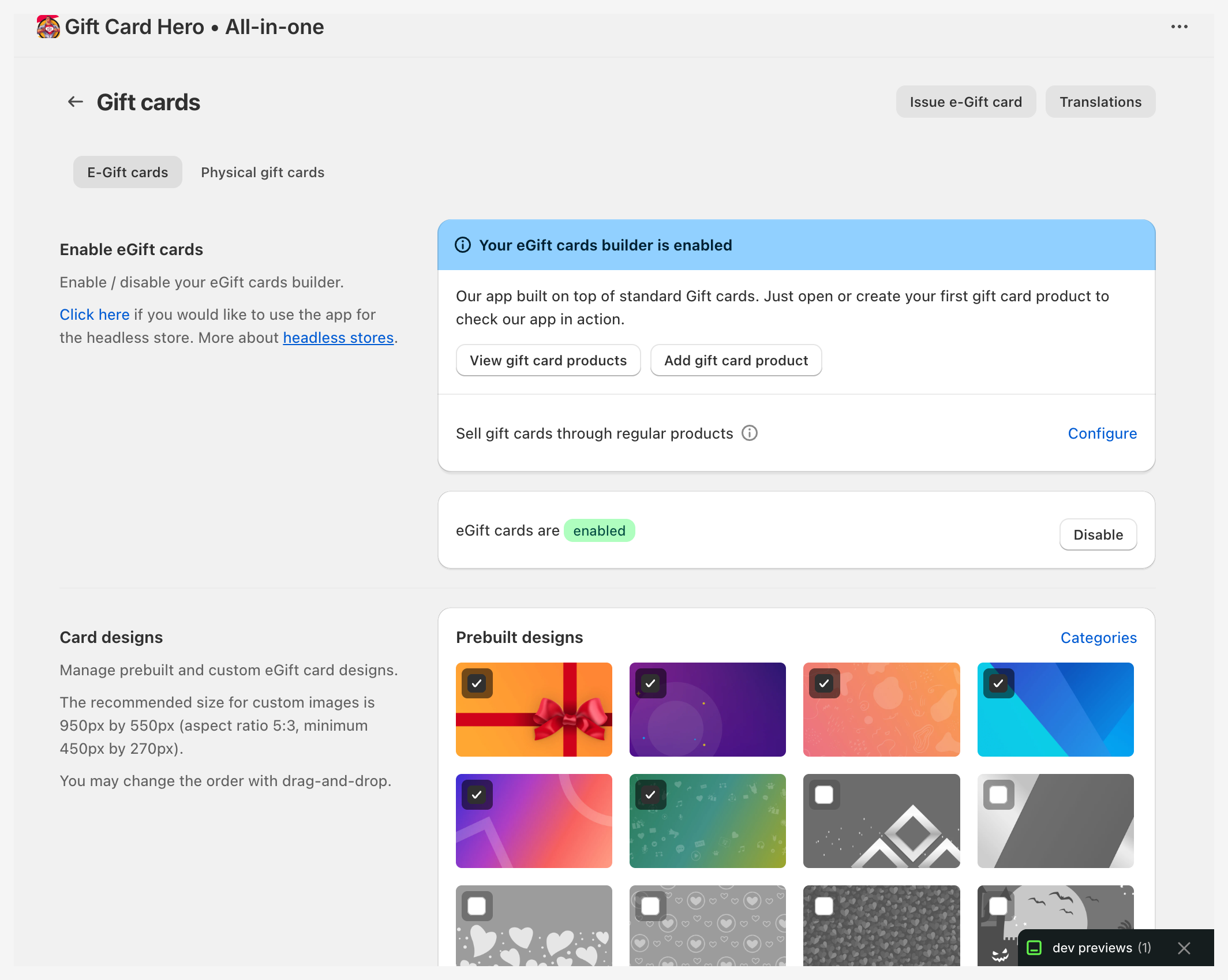
Task: Enable the gray diamond pattern design
Action: (x=824, y=795)
